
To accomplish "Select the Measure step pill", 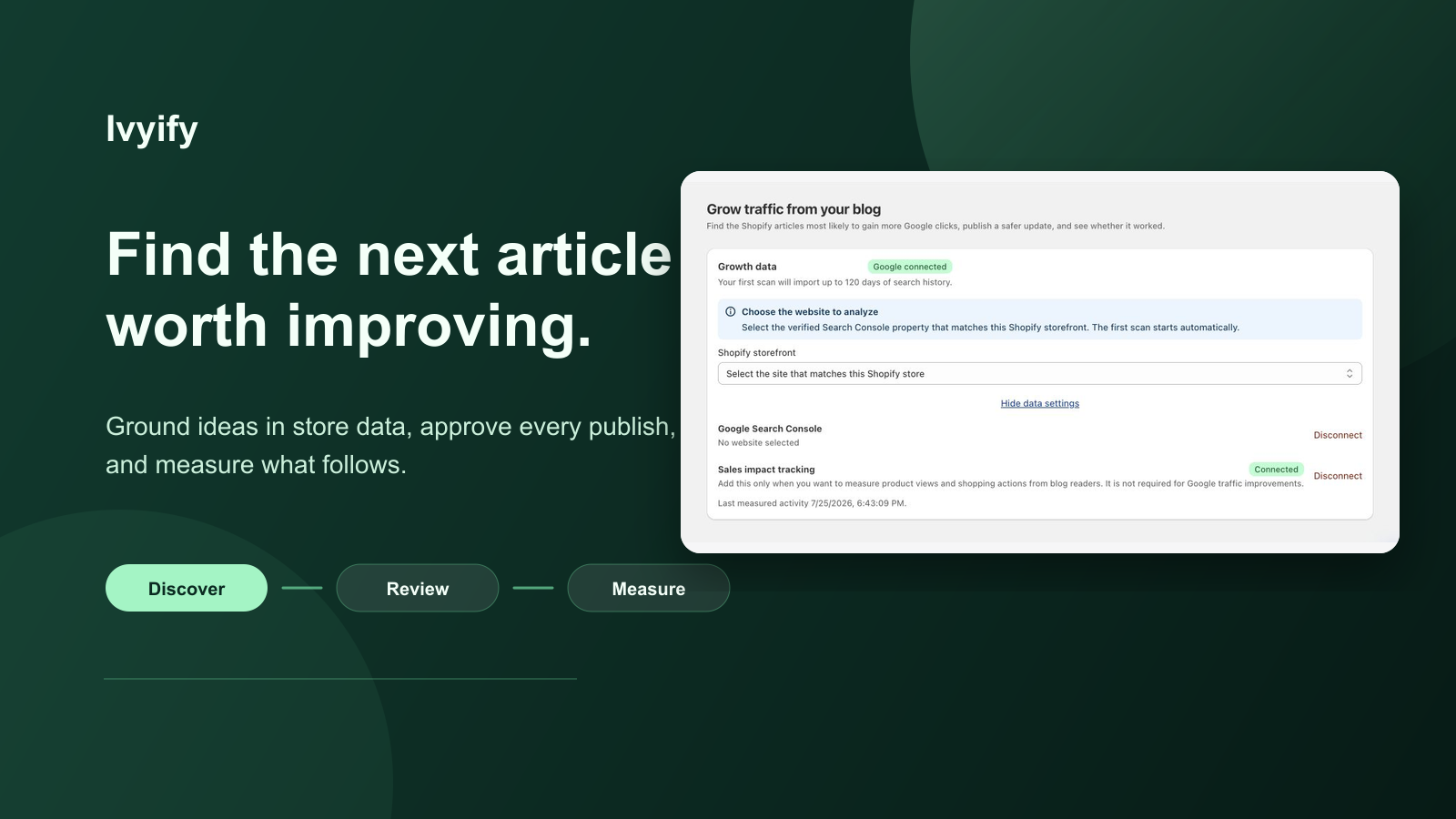I will (x=649, y=588).
